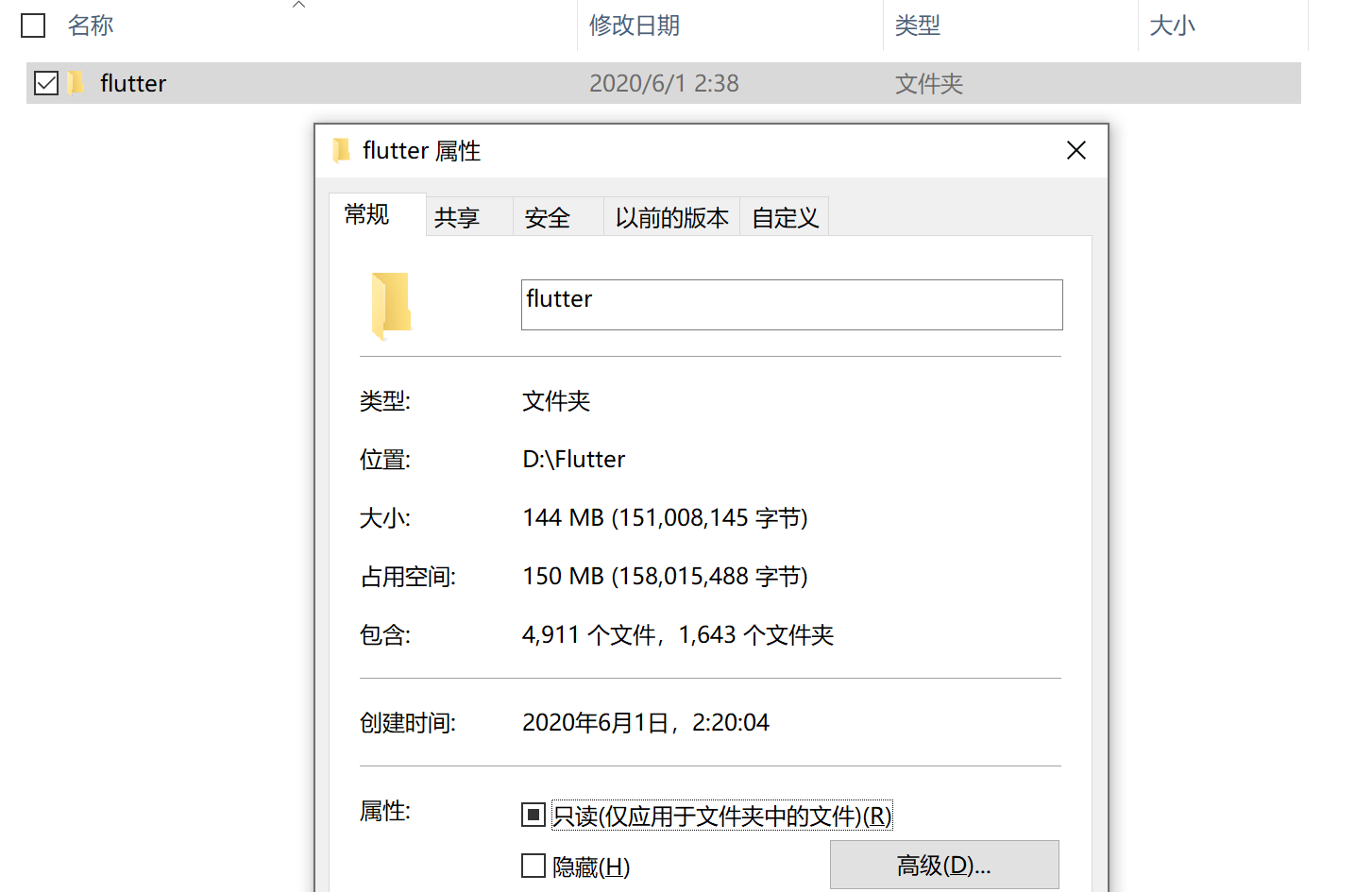
Task: Click the 位置: label
Action: [385, 460]
